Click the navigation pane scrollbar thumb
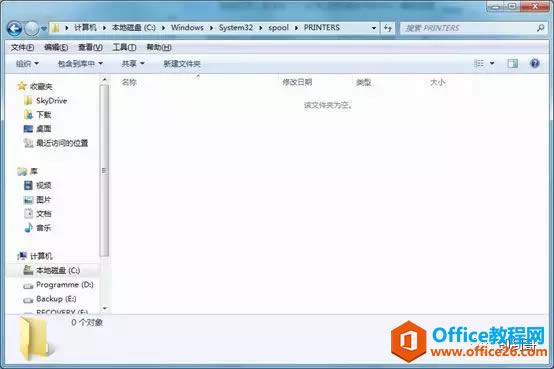The width and height of the screenshot is (554, 369). click(x=104, y=171)
